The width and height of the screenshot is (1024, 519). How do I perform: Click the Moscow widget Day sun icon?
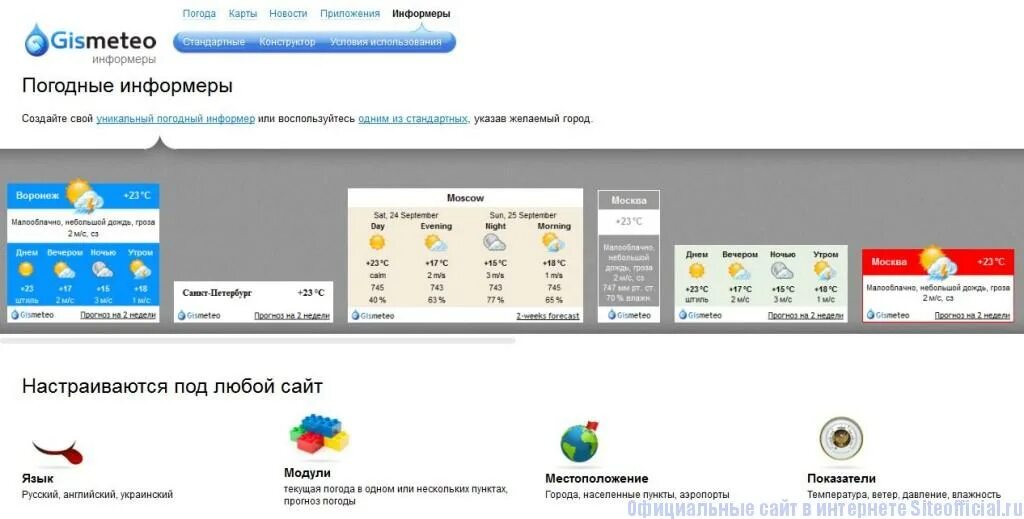377,243
